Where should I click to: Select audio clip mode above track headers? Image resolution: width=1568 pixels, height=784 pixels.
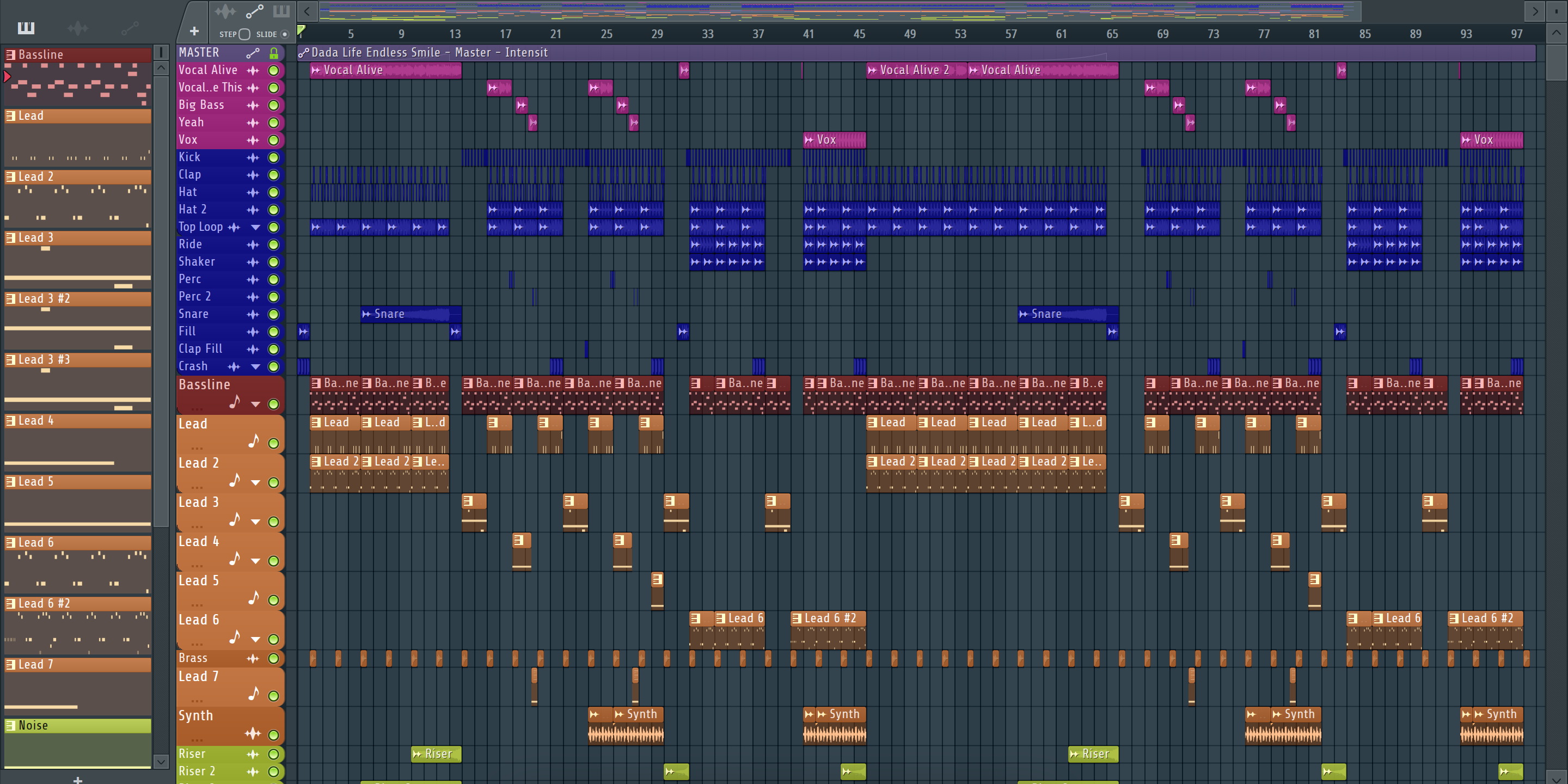[225, 11]
